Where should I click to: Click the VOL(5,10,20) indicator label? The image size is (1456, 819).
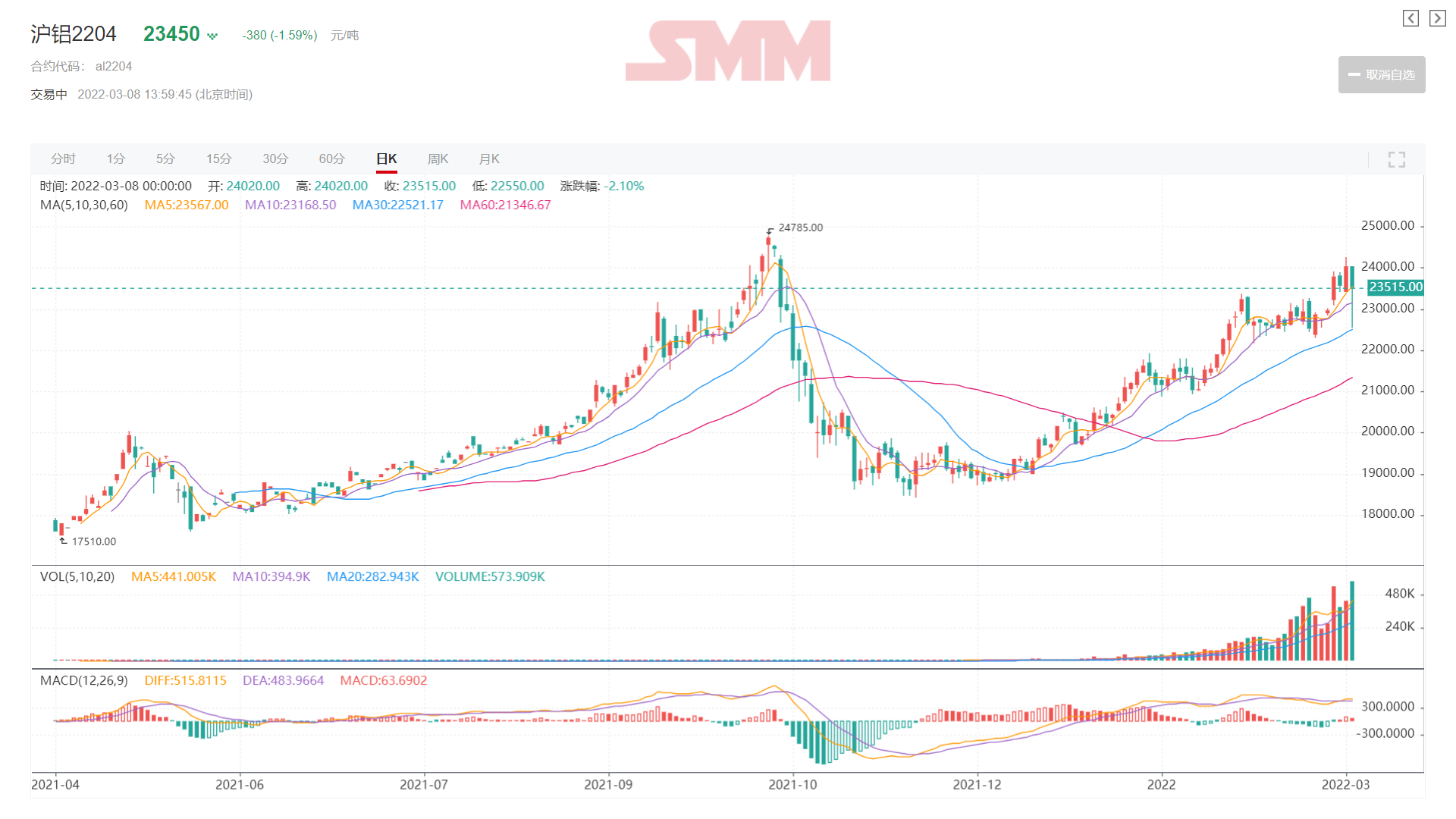click(77, 576)
